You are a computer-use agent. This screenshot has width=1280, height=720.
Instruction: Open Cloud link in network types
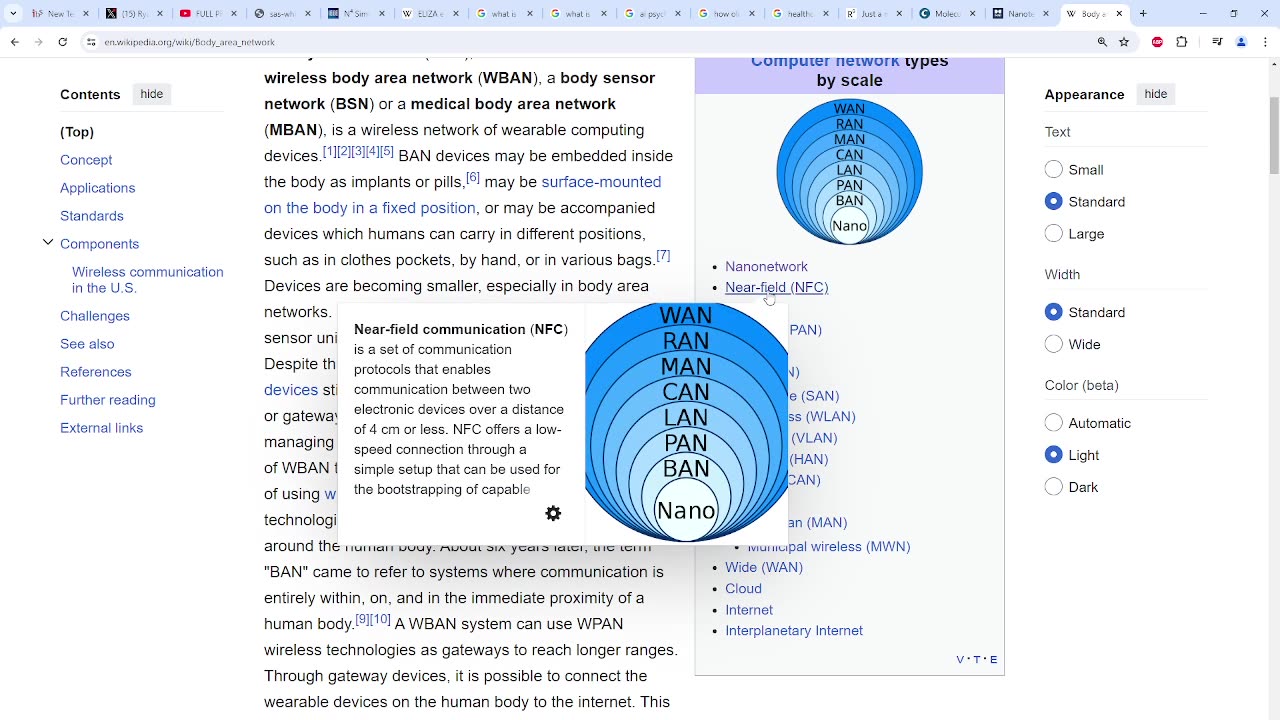(743, 588)
